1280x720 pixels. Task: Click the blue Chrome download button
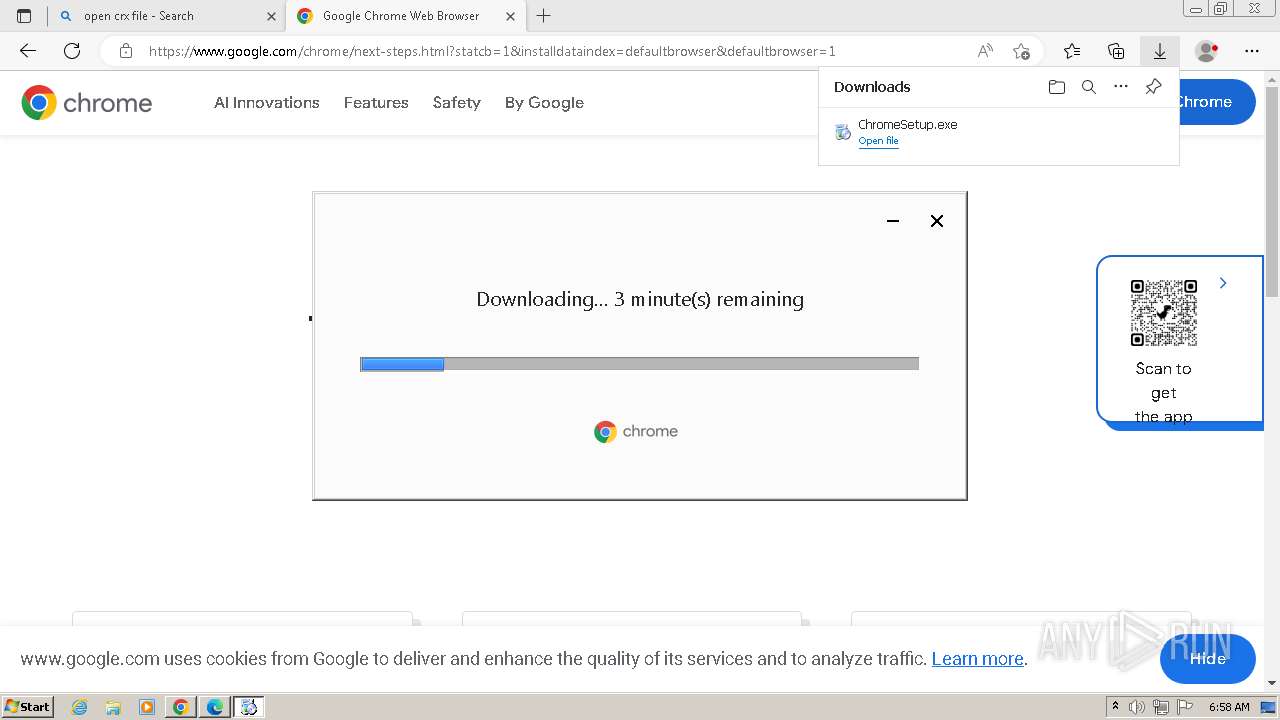(1217, 102)
